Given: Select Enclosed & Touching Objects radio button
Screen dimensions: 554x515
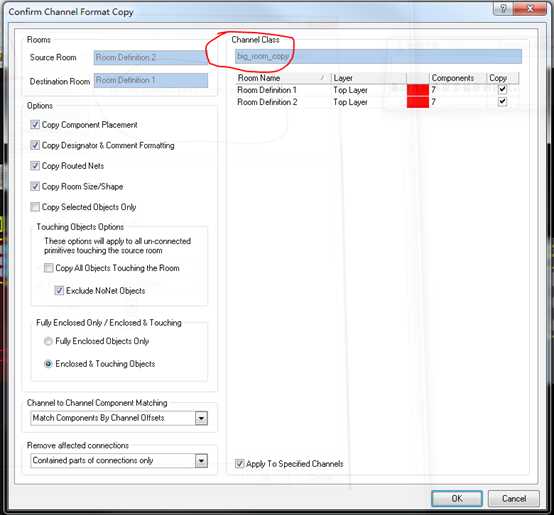Looking at the screenshot, I should (48, 364).
